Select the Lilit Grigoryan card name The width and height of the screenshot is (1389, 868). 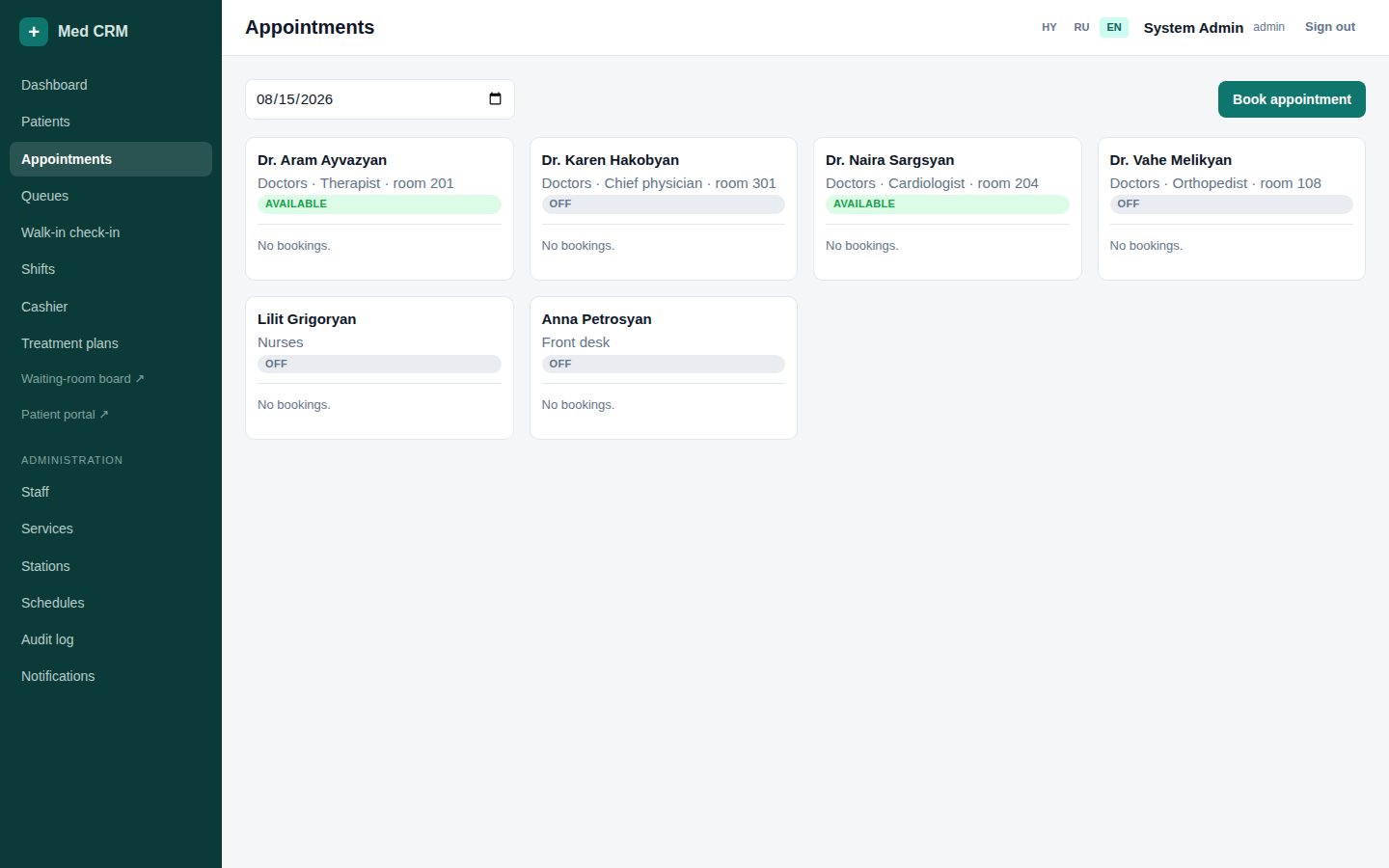(x=307, y=319)
